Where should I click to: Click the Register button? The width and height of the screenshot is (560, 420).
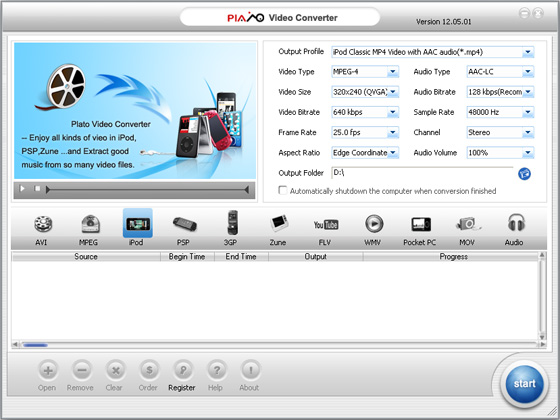[182, 376]
